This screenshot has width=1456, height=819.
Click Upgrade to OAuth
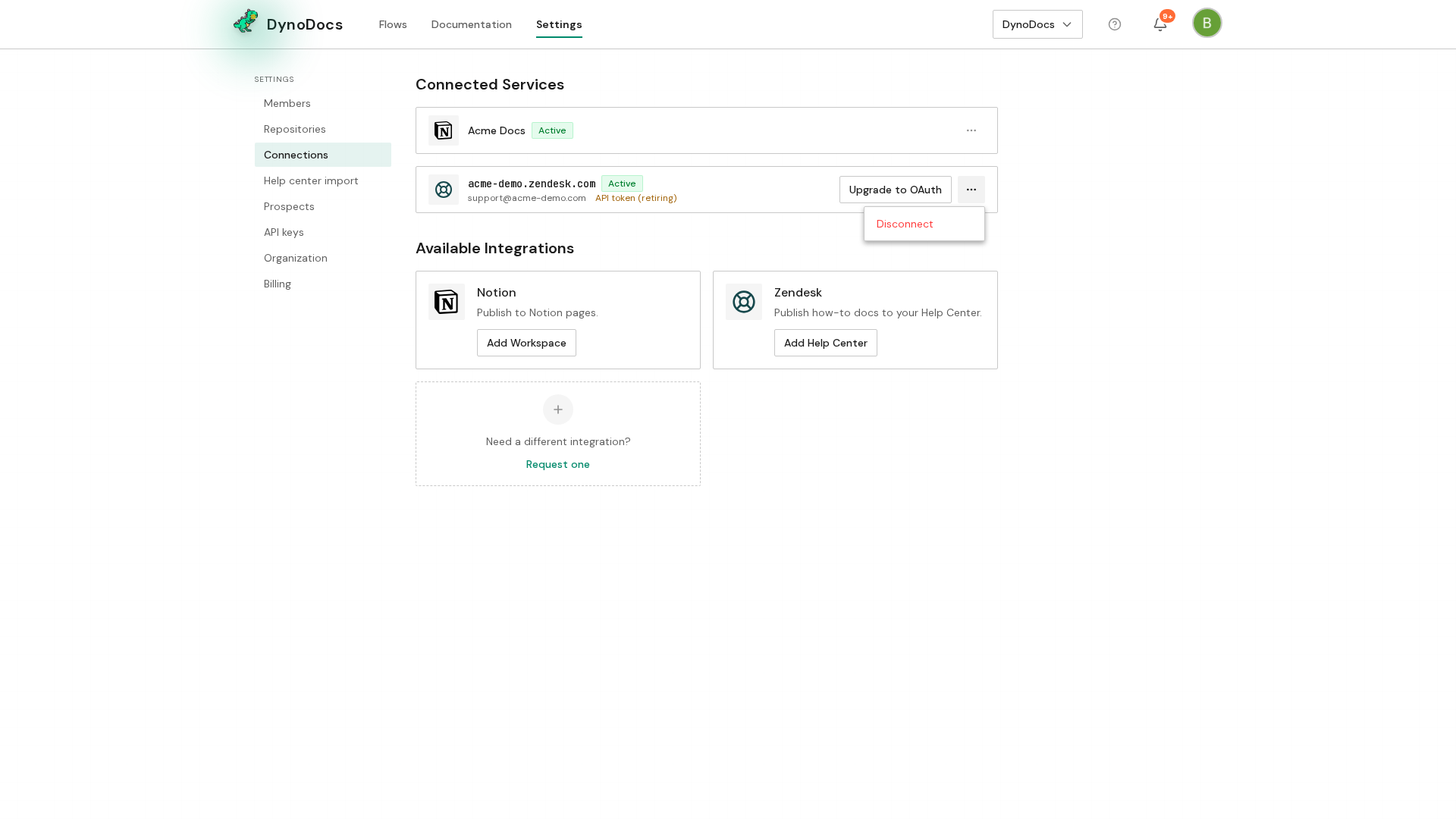pyautogui.click(x=896, y=190)
